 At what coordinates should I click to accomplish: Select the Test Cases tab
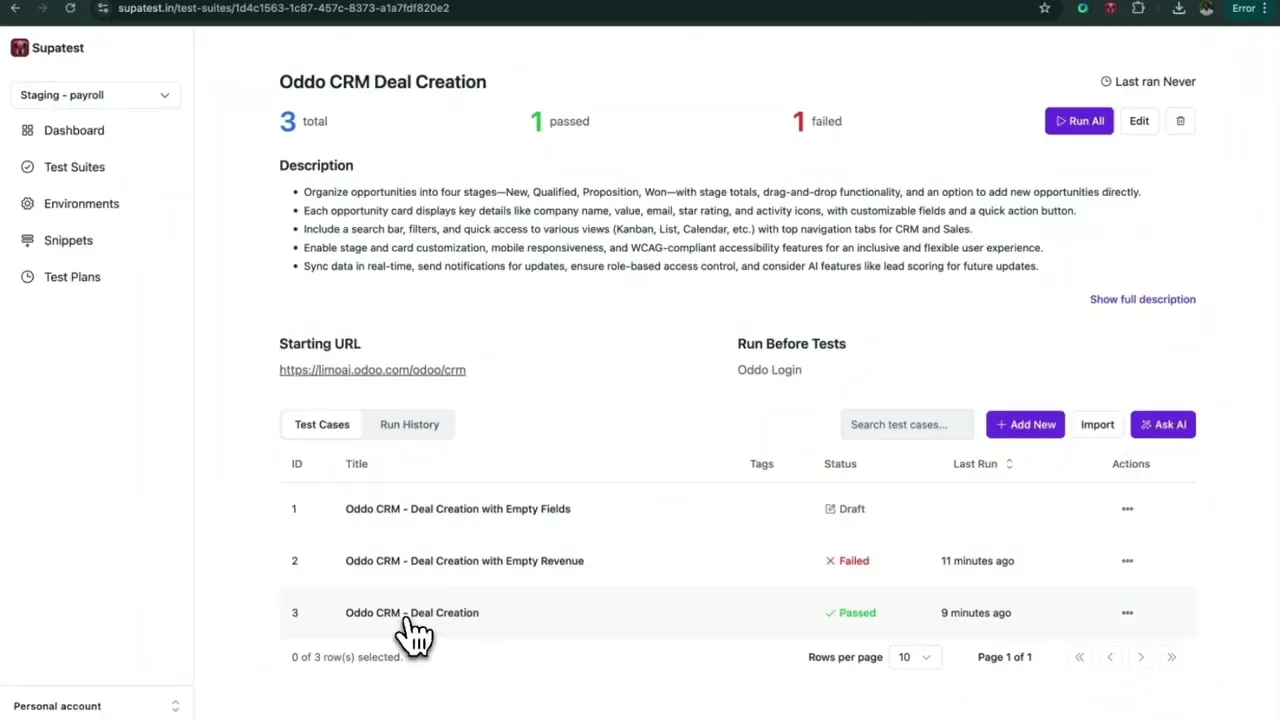[x=322, y=424]
